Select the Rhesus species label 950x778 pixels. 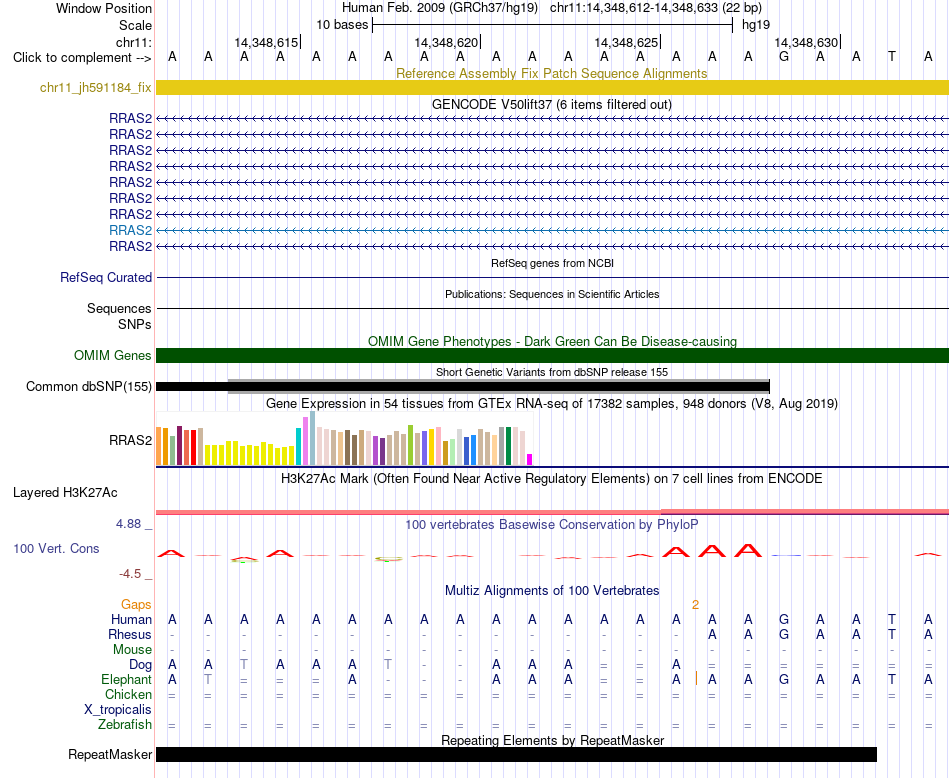(130, 634)
